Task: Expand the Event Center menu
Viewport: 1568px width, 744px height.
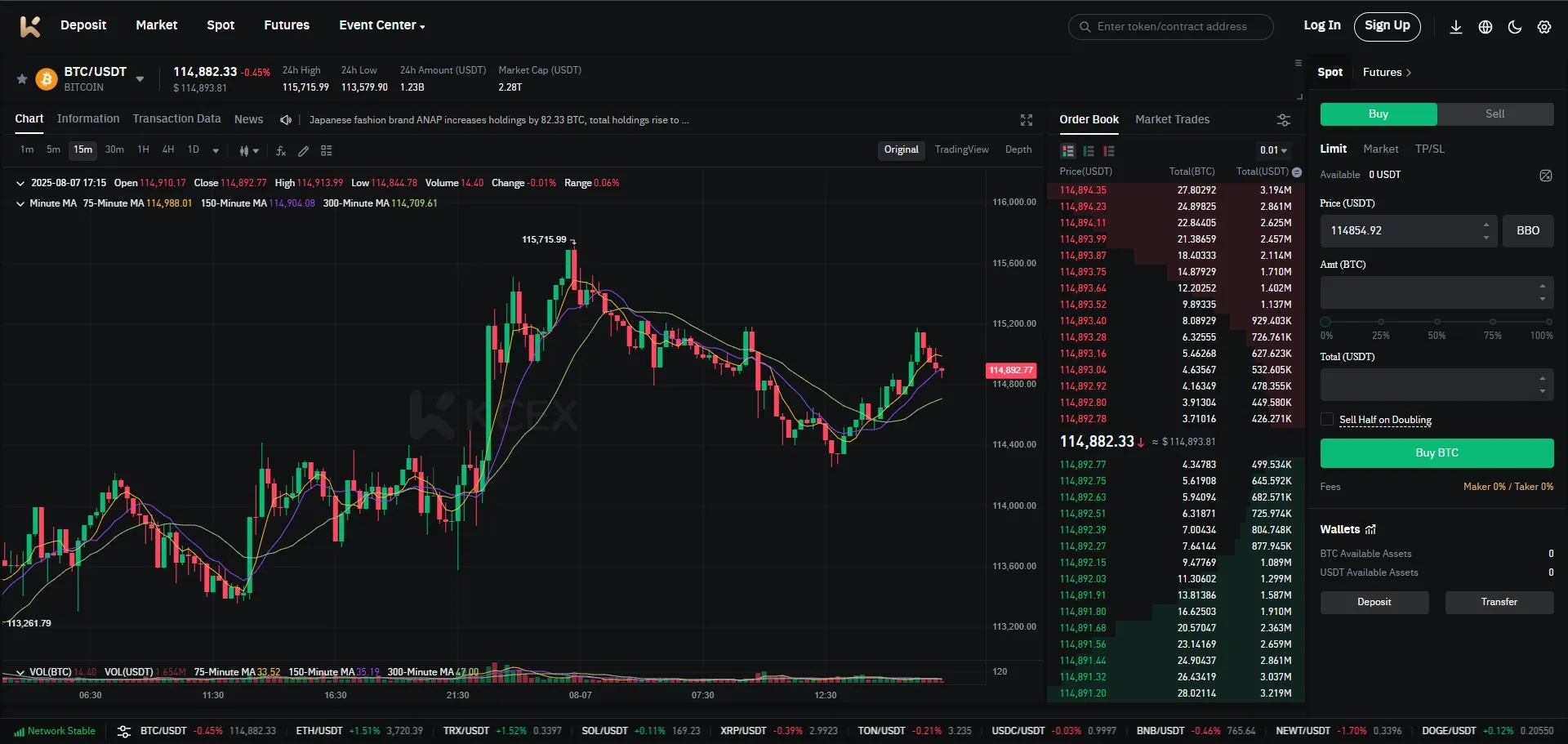Action: [382, 25]
